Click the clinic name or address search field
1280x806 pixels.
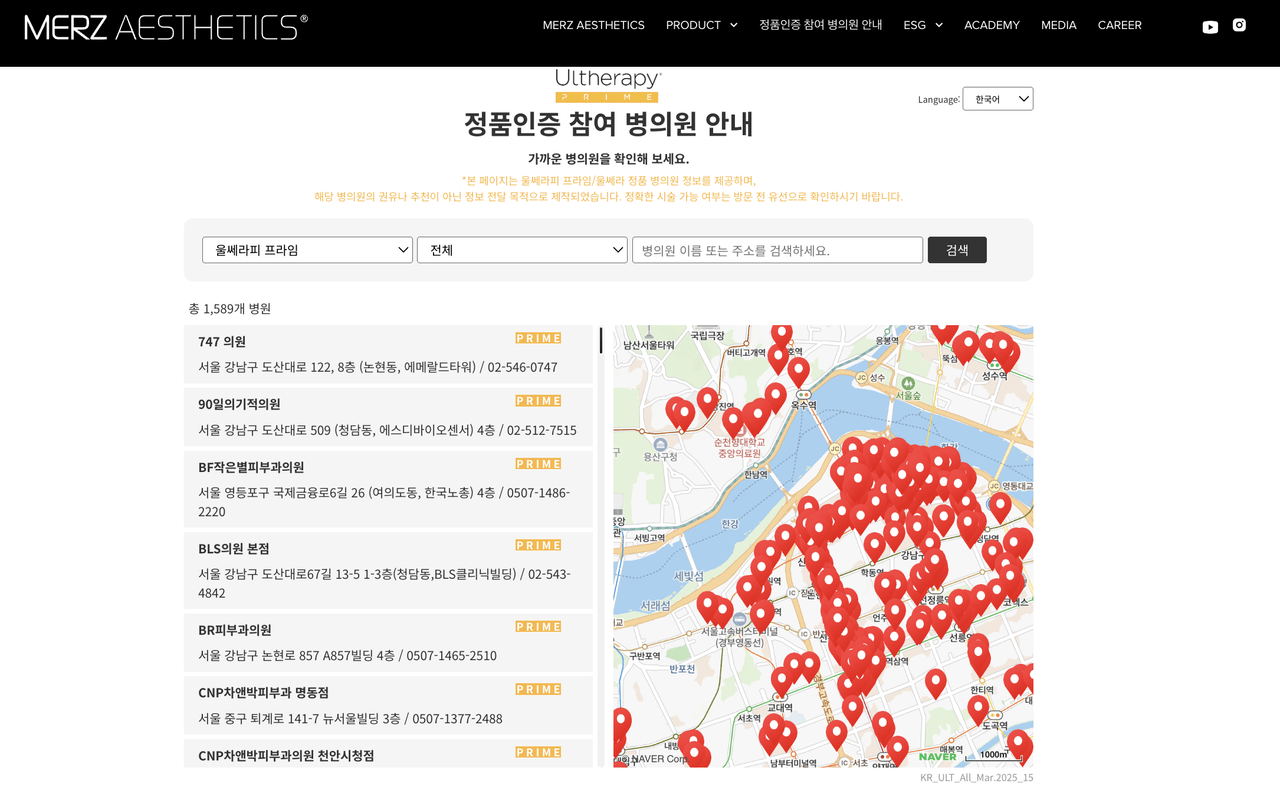(x=777, y=250)
